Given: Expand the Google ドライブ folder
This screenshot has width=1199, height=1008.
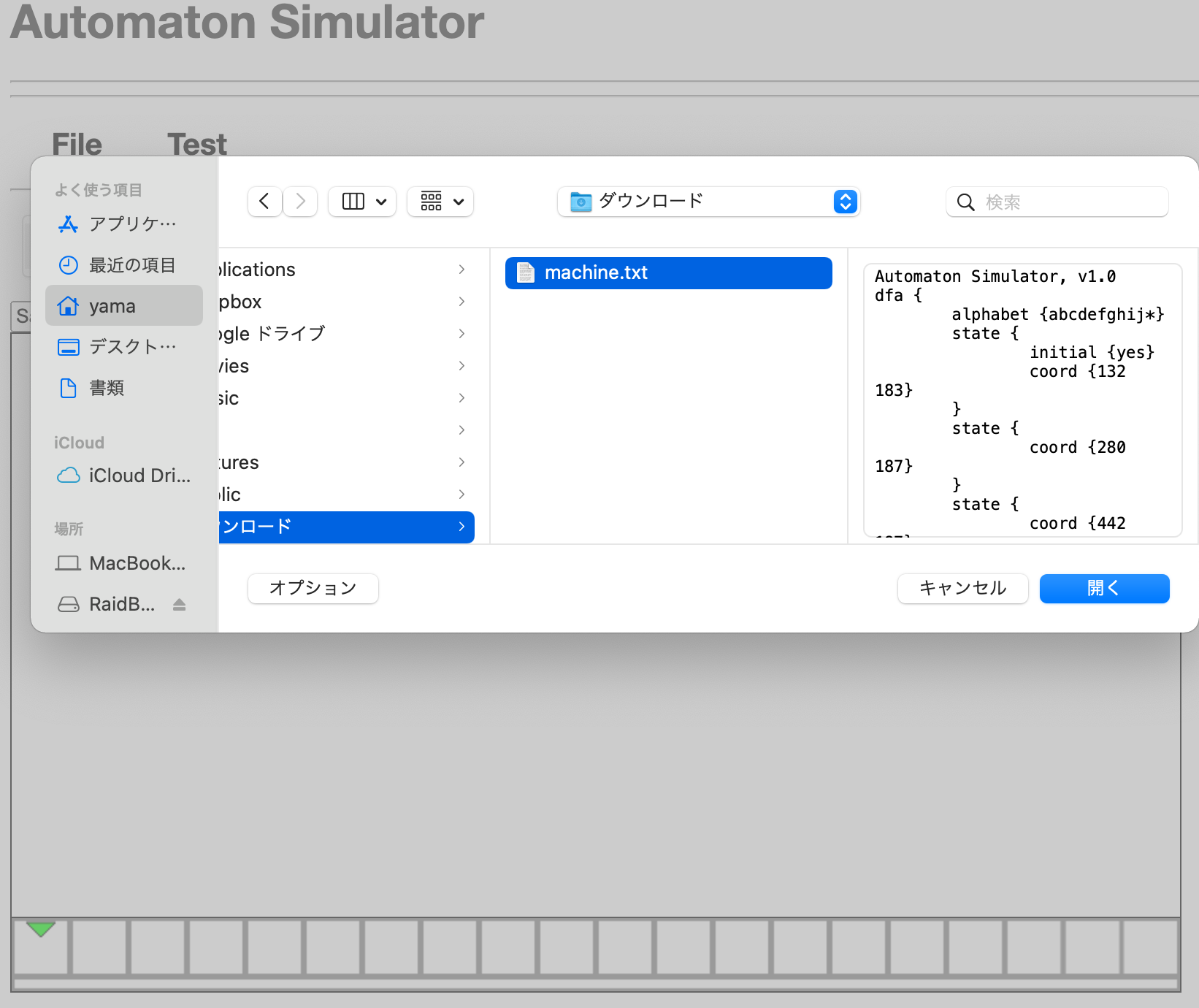Looking at the screenshot, I should 343,334.
